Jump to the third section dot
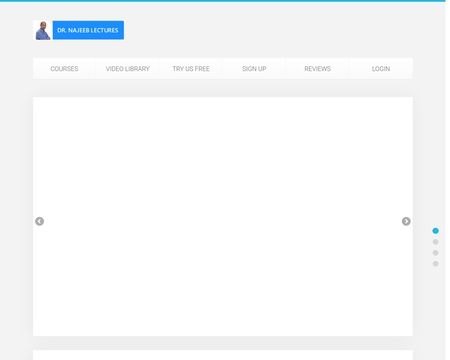450x360 pixels. pos(435,253)
